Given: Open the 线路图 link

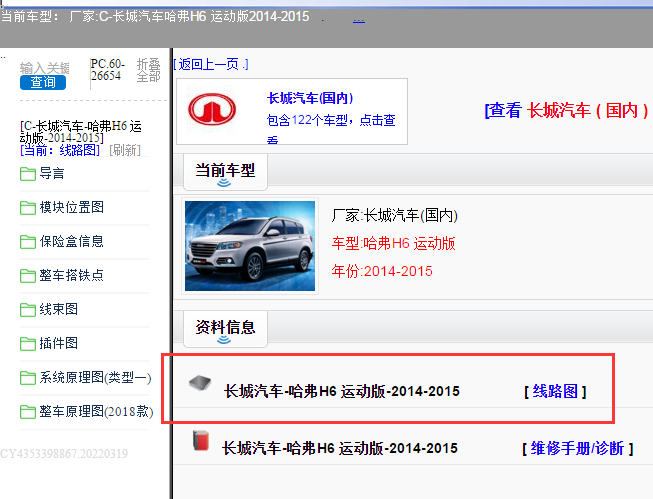Looking at the screenshot, I should (x=555, y=392).
